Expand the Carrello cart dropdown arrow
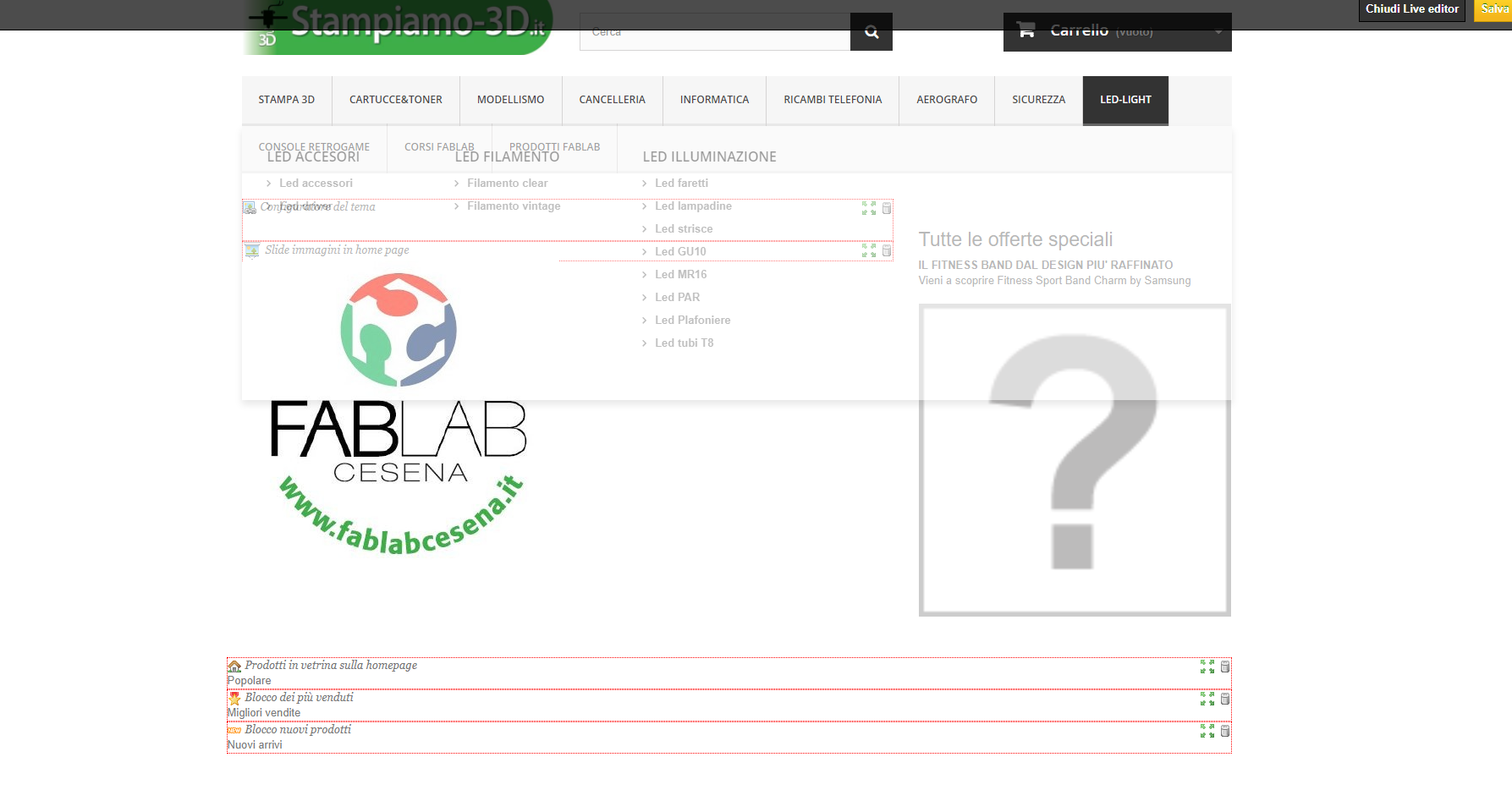 1218,32
